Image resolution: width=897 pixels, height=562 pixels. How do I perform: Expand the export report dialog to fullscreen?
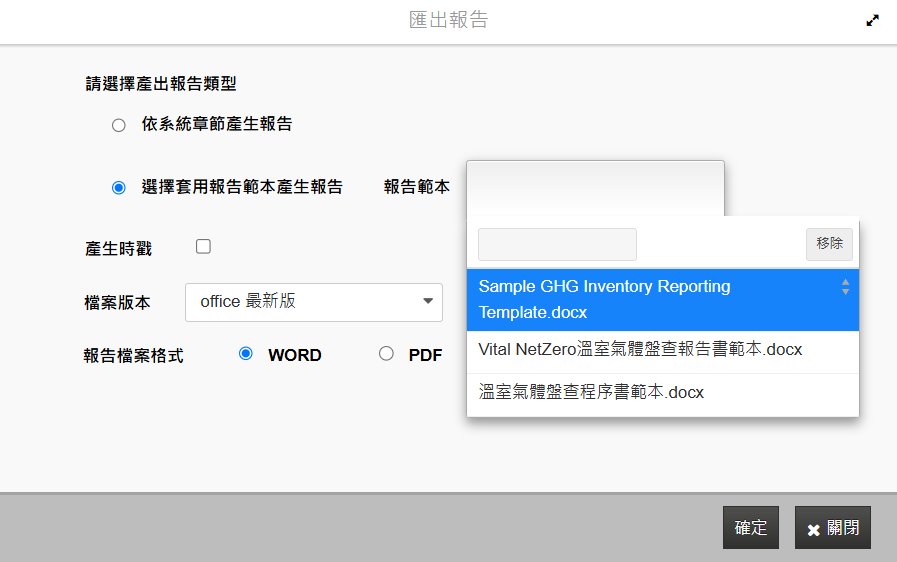(872, 20)
